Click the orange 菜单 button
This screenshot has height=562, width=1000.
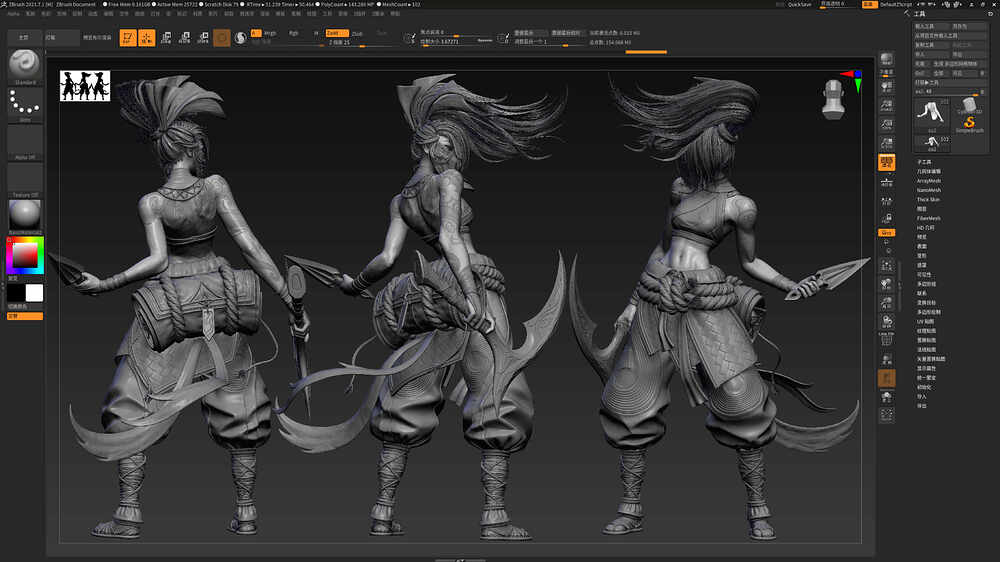pos(869,4)
